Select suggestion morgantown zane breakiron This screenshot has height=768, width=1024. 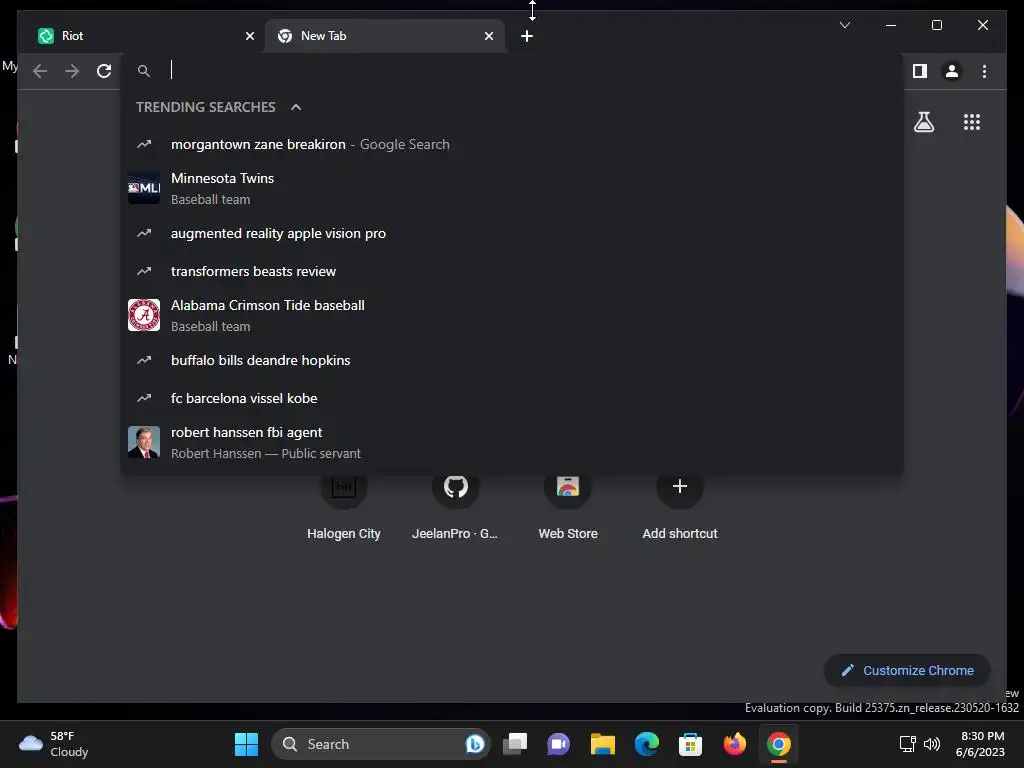tap(512, 144)
